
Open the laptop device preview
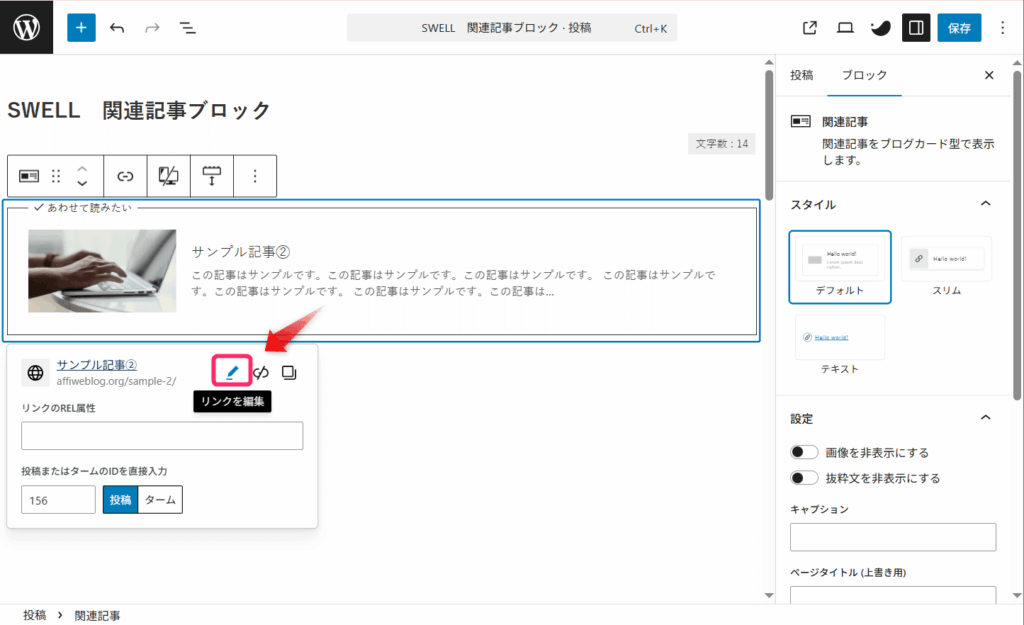pyautogui.click(x=845, y=27)
